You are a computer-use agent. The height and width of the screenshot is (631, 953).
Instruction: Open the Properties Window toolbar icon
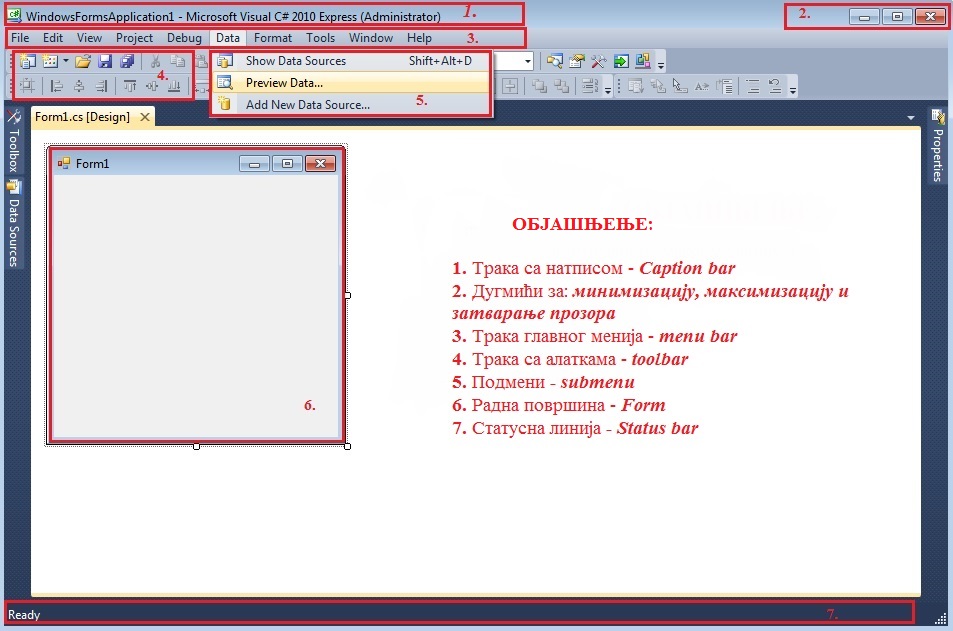pos(577,62)
